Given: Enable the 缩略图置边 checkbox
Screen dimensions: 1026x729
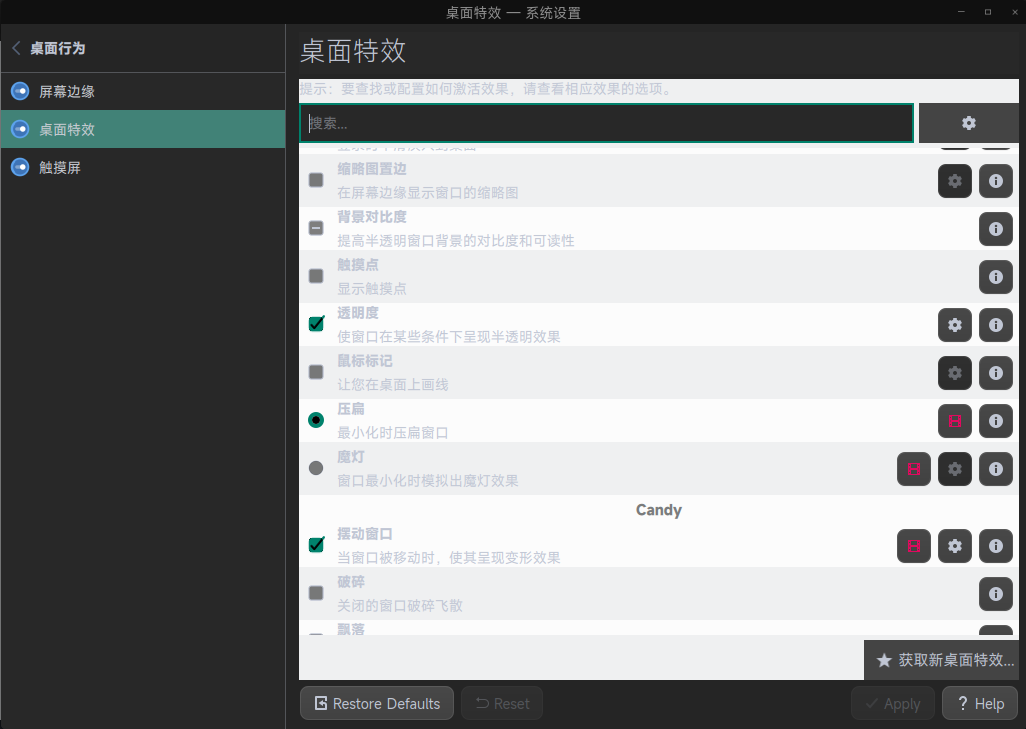Looking at the screenshot, I should pos(316,180).
